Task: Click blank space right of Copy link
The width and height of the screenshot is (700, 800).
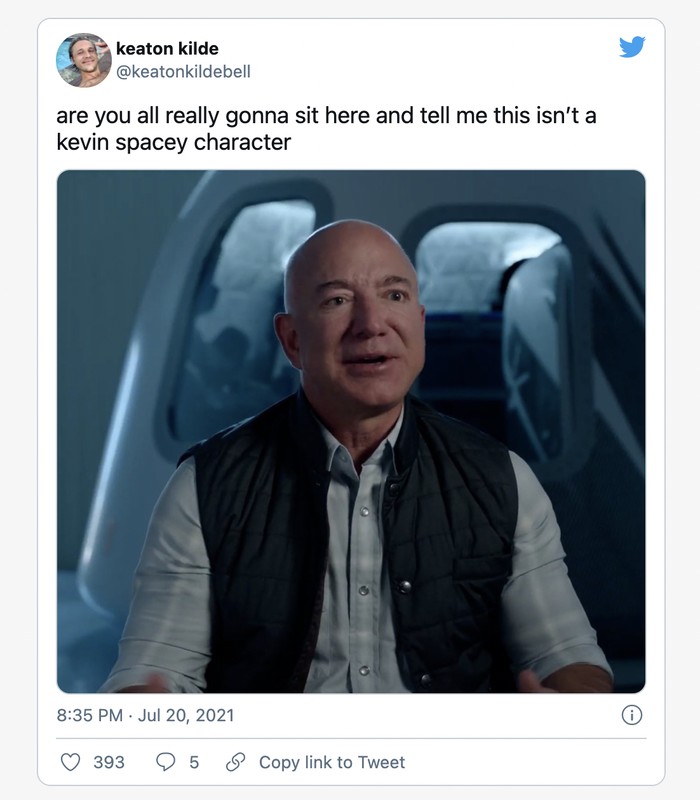Action: (526, 762)
